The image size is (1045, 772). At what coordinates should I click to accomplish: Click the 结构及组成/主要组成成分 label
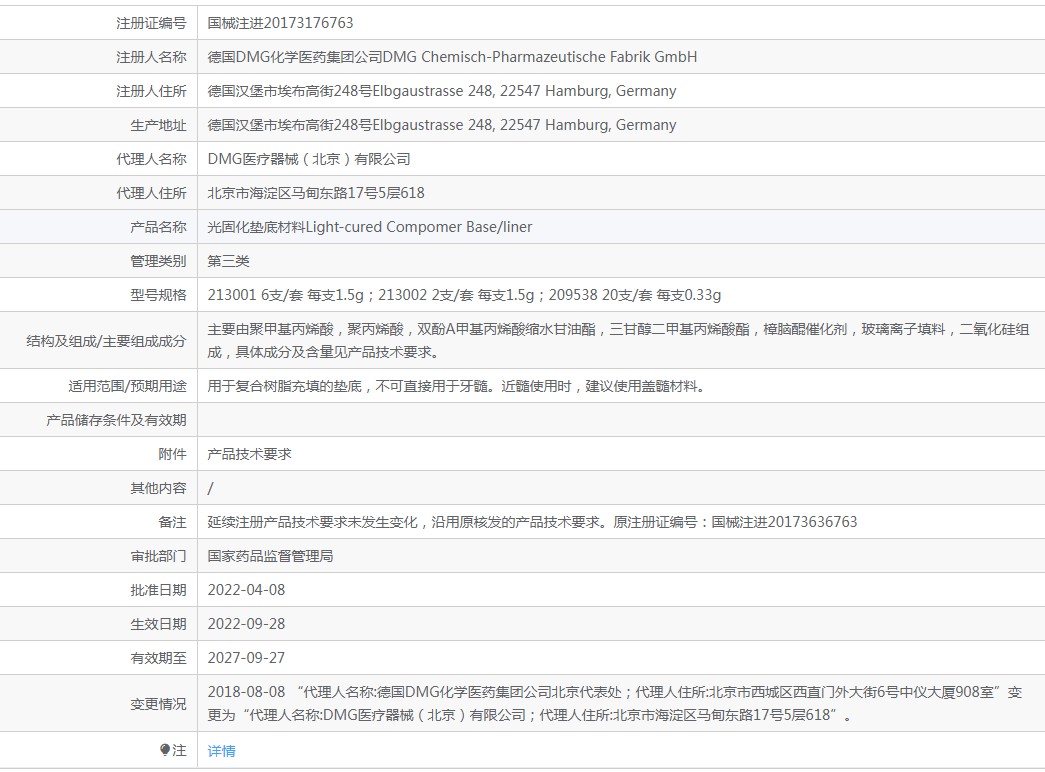click(107, 341)
